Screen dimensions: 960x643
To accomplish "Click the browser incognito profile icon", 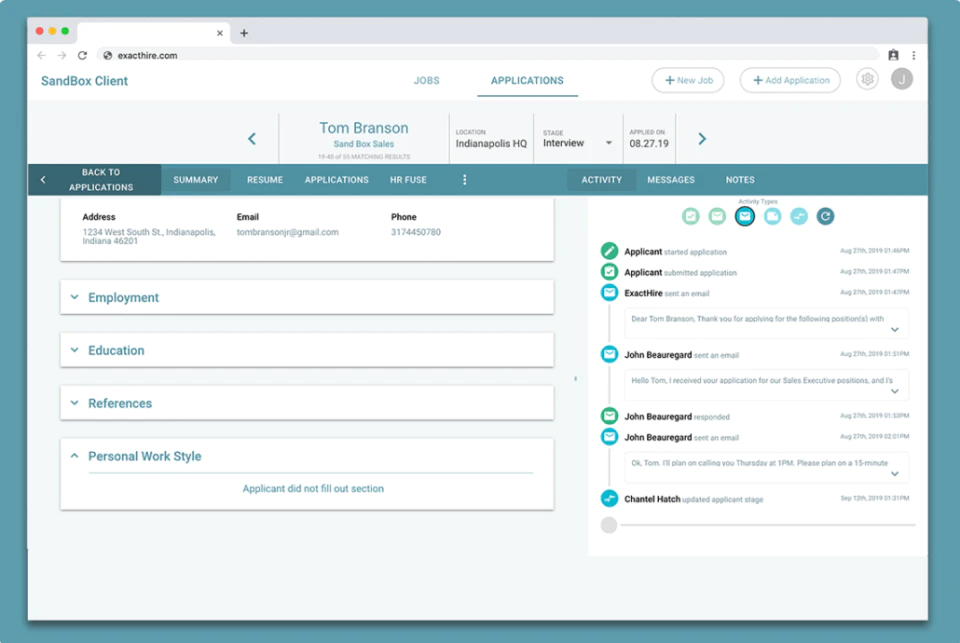I will coord(893,55).
